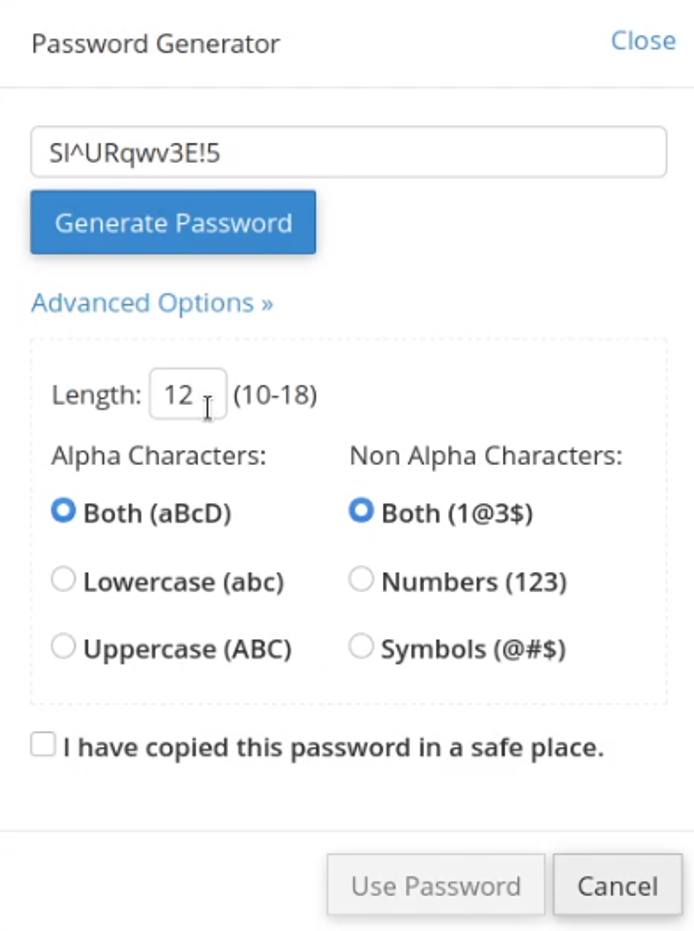Image resolution: width=694 pixels, height=931 pixels.
Task: Cancel the password generator dialog
Action: [617, 885]
